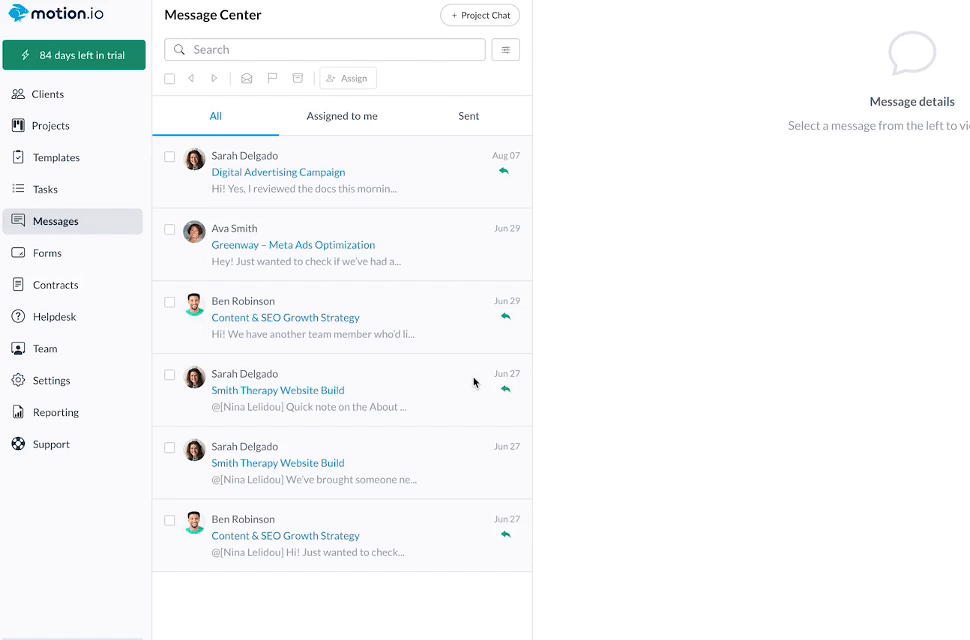The height and width of the screenshot is (640, 970).
Task: Open message filter options icon
Action: 505,49
